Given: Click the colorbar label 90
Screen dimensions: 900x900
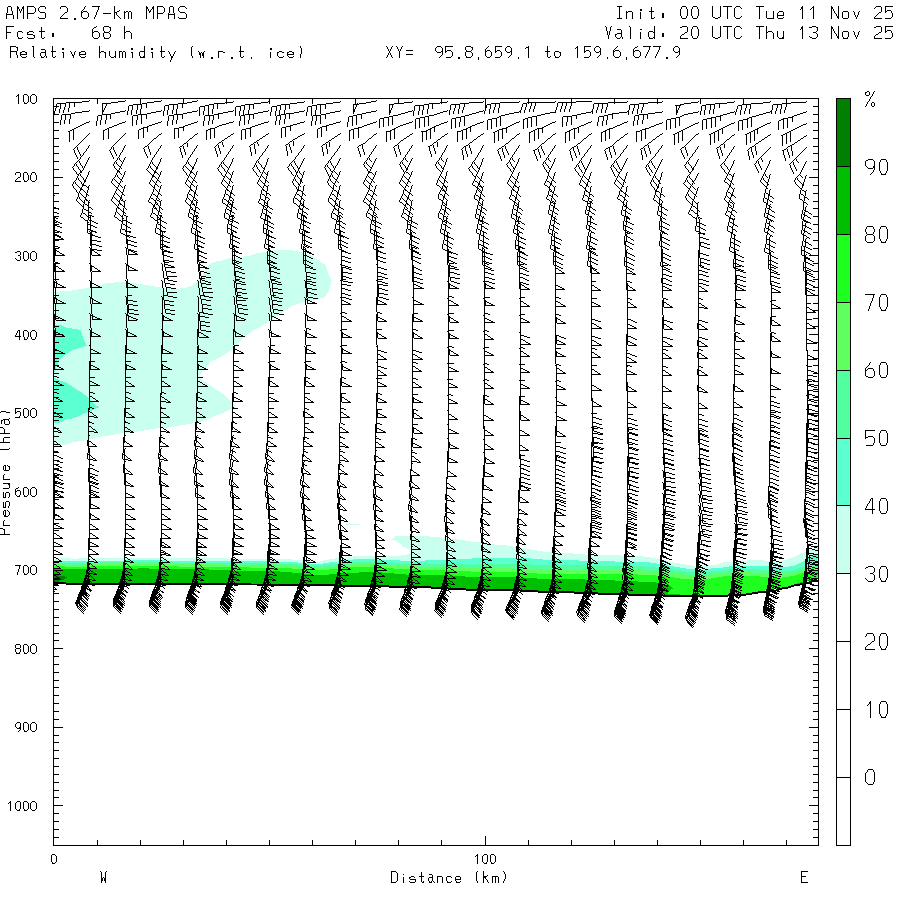Looking at the screenshot, I should tap(876, 167).
